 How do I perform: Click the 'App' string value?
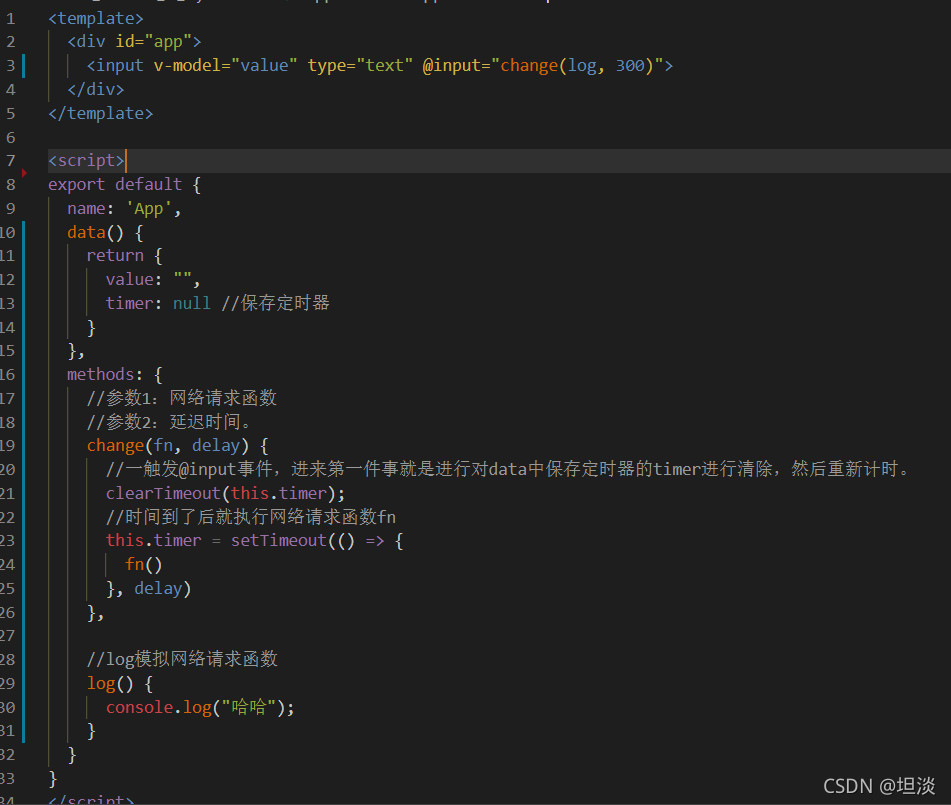click(x=149, y=209)
